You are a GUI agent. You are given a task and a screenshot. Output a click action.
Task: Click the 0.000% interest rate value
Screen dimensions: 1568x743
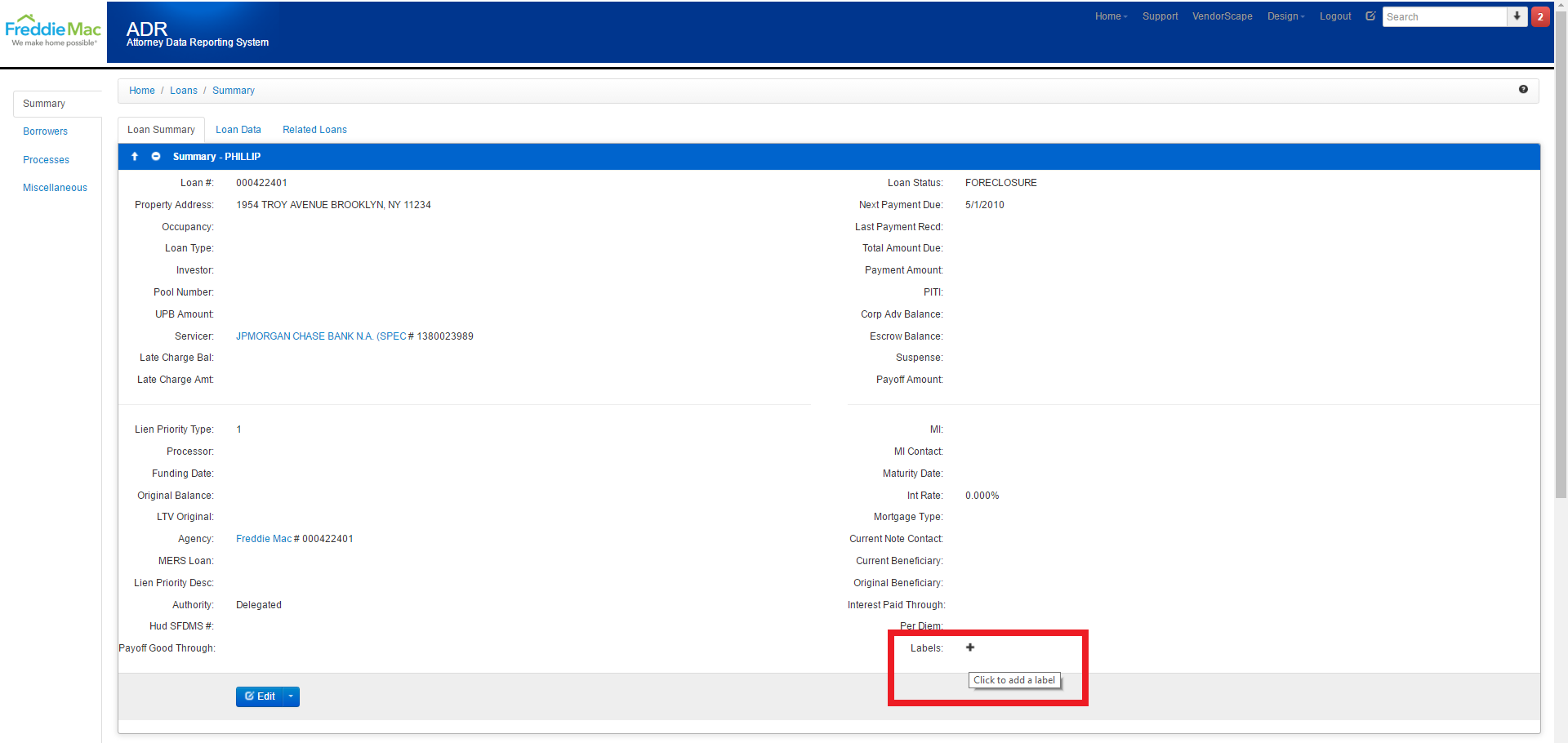982,496
